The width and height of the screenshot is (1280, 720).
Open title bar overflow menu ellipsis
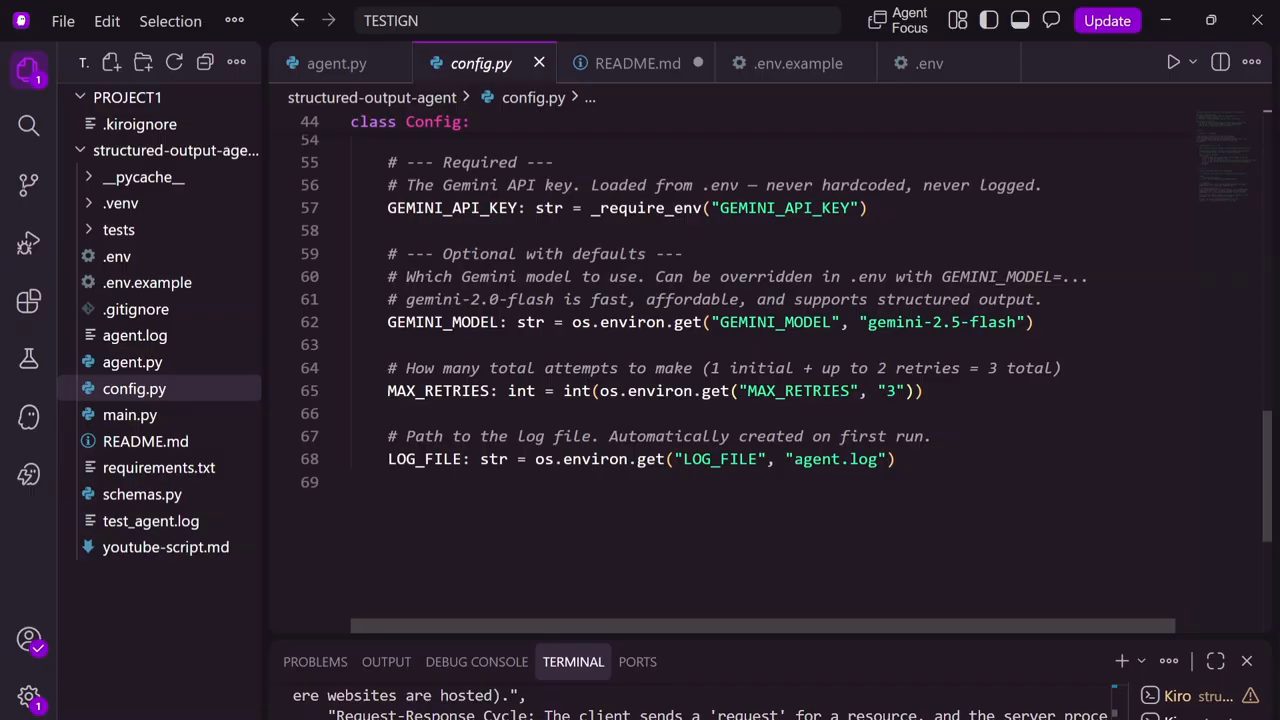234,20
